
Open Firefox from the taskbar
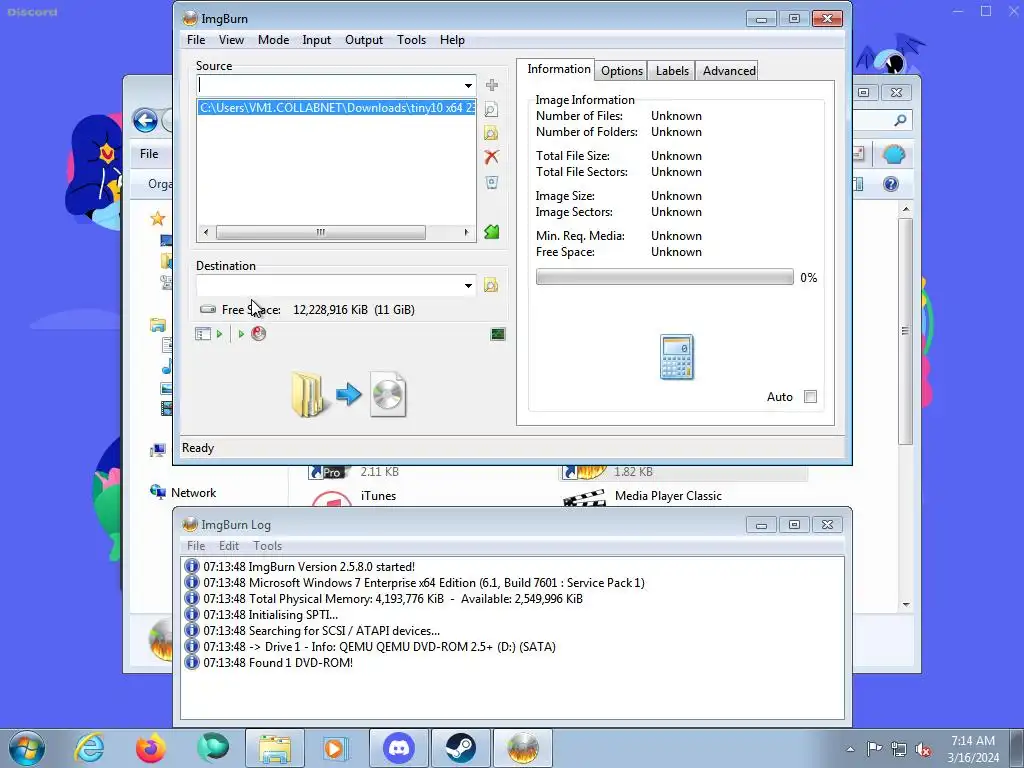(151, 748)
